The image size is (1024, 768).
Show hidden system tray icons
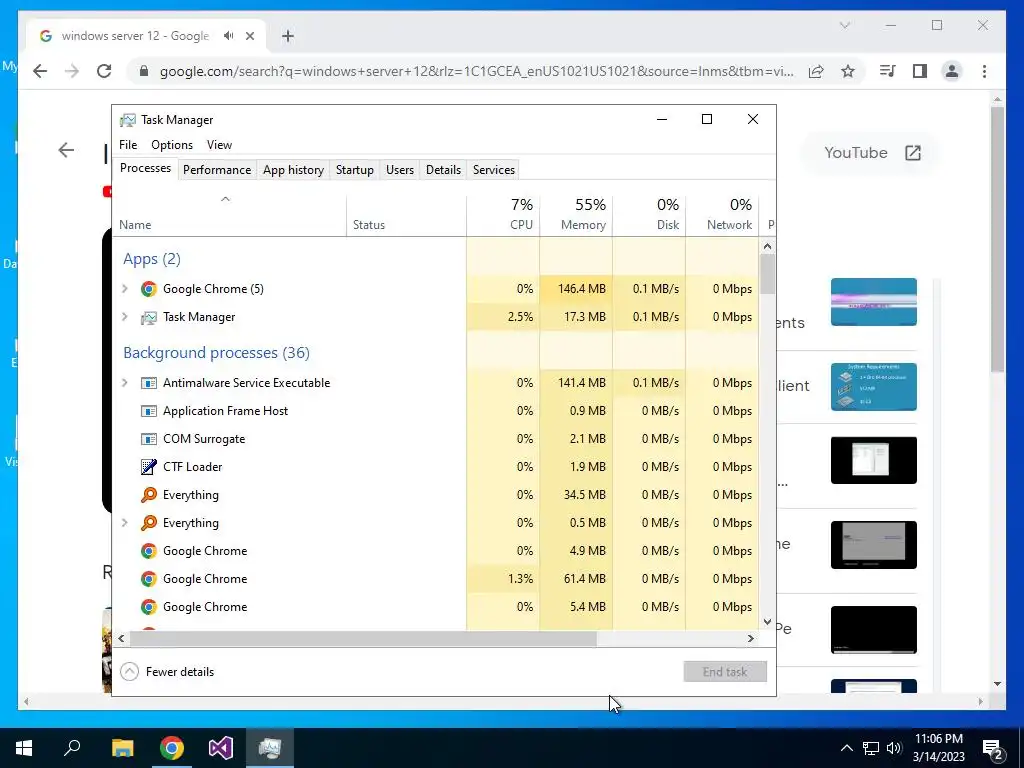846,748
